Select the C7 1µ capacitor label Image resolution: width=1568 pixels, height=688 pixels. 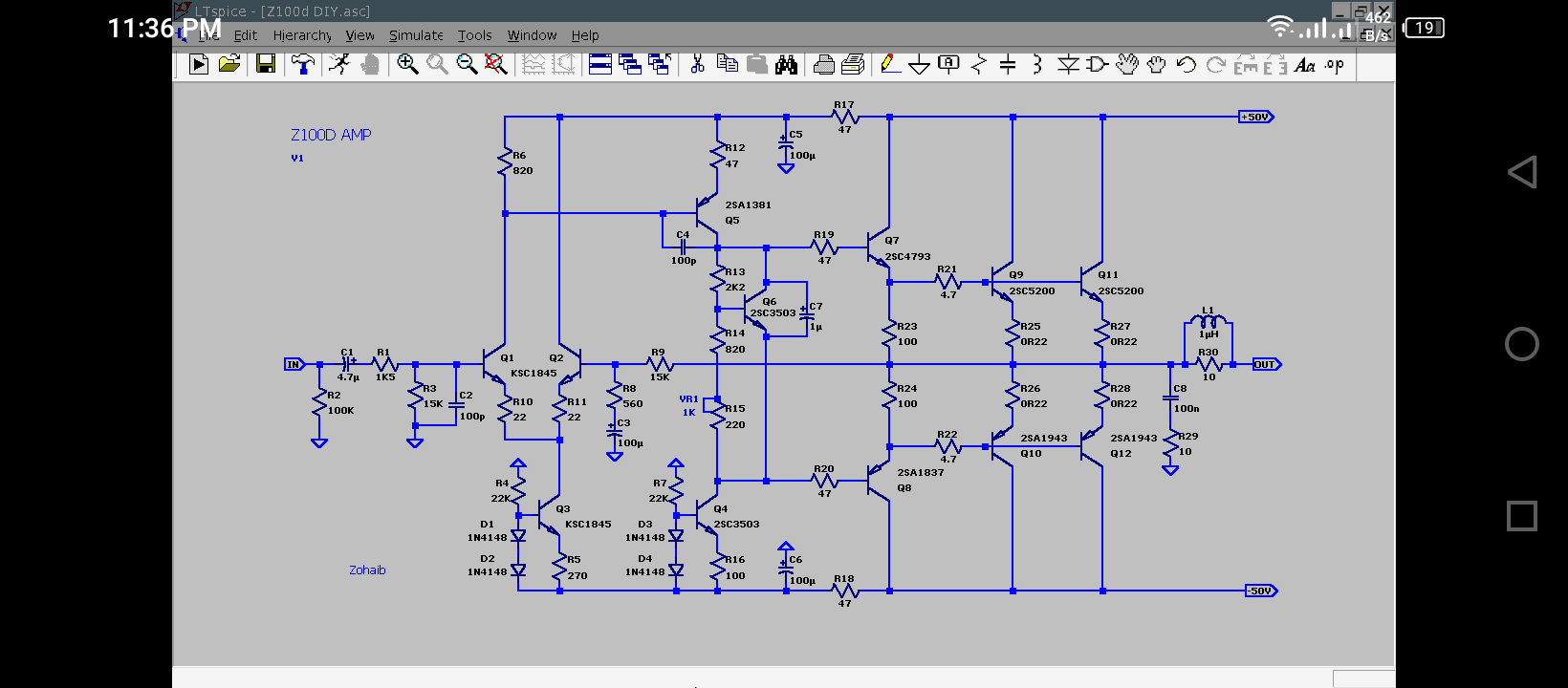(816, 316)
